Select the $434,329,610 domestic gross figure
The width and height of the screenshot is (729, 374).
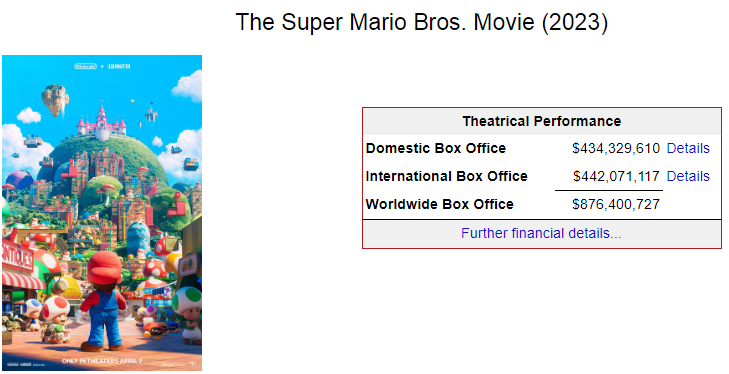616,148
